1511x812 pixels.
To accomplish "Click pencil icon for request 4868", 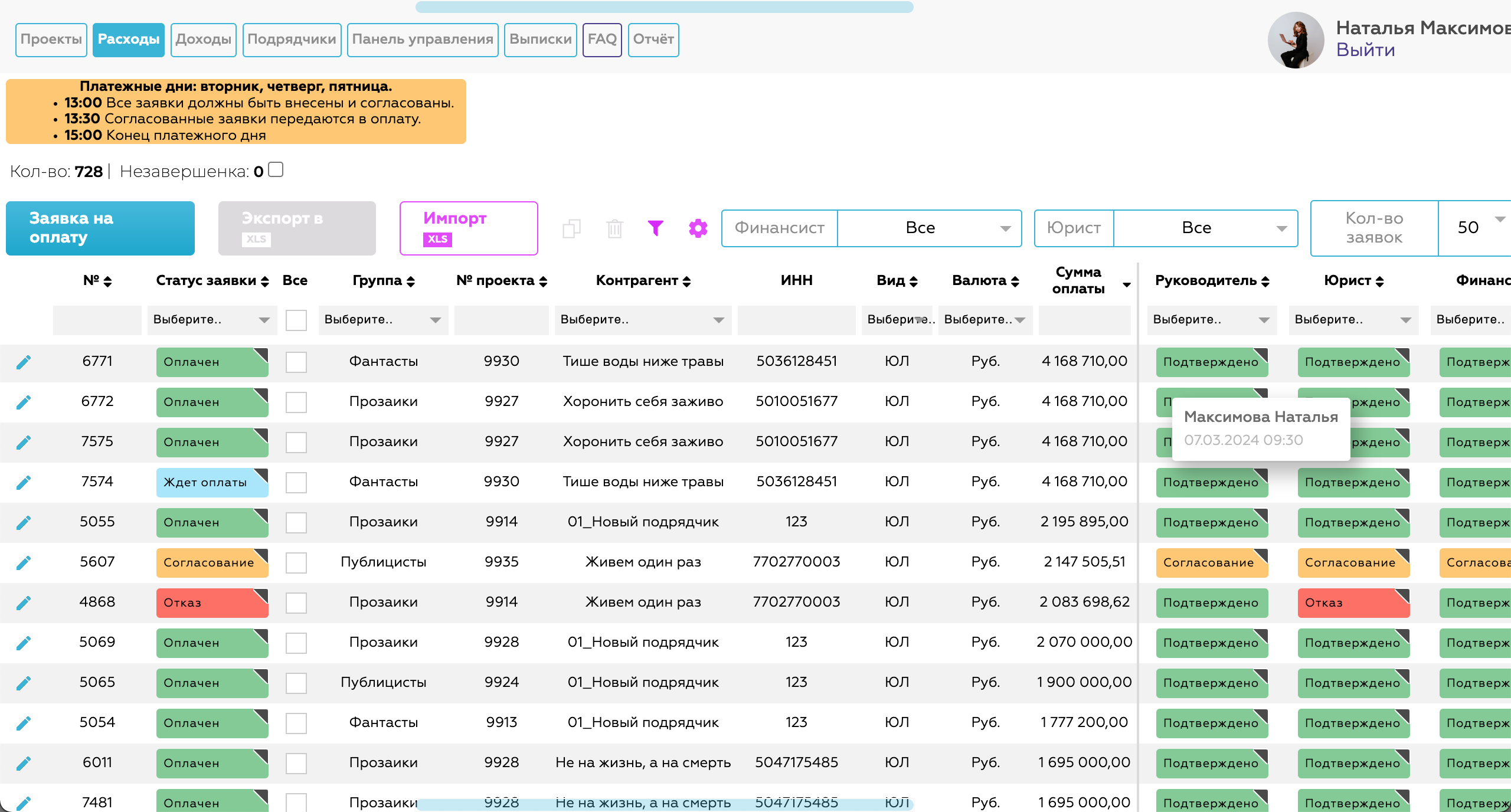I will click(x=24, y=603).
